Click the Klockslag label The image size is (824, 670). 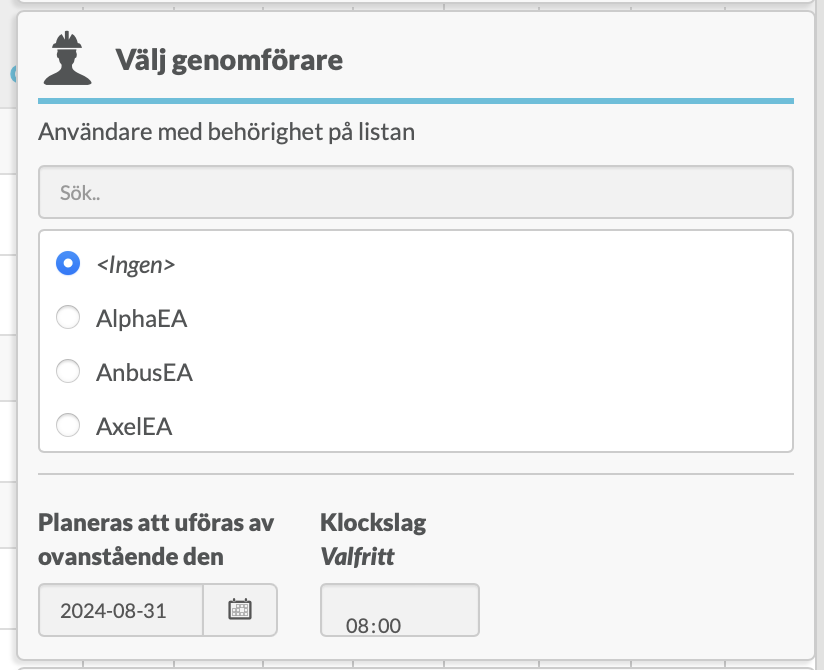tap(373, 522)
